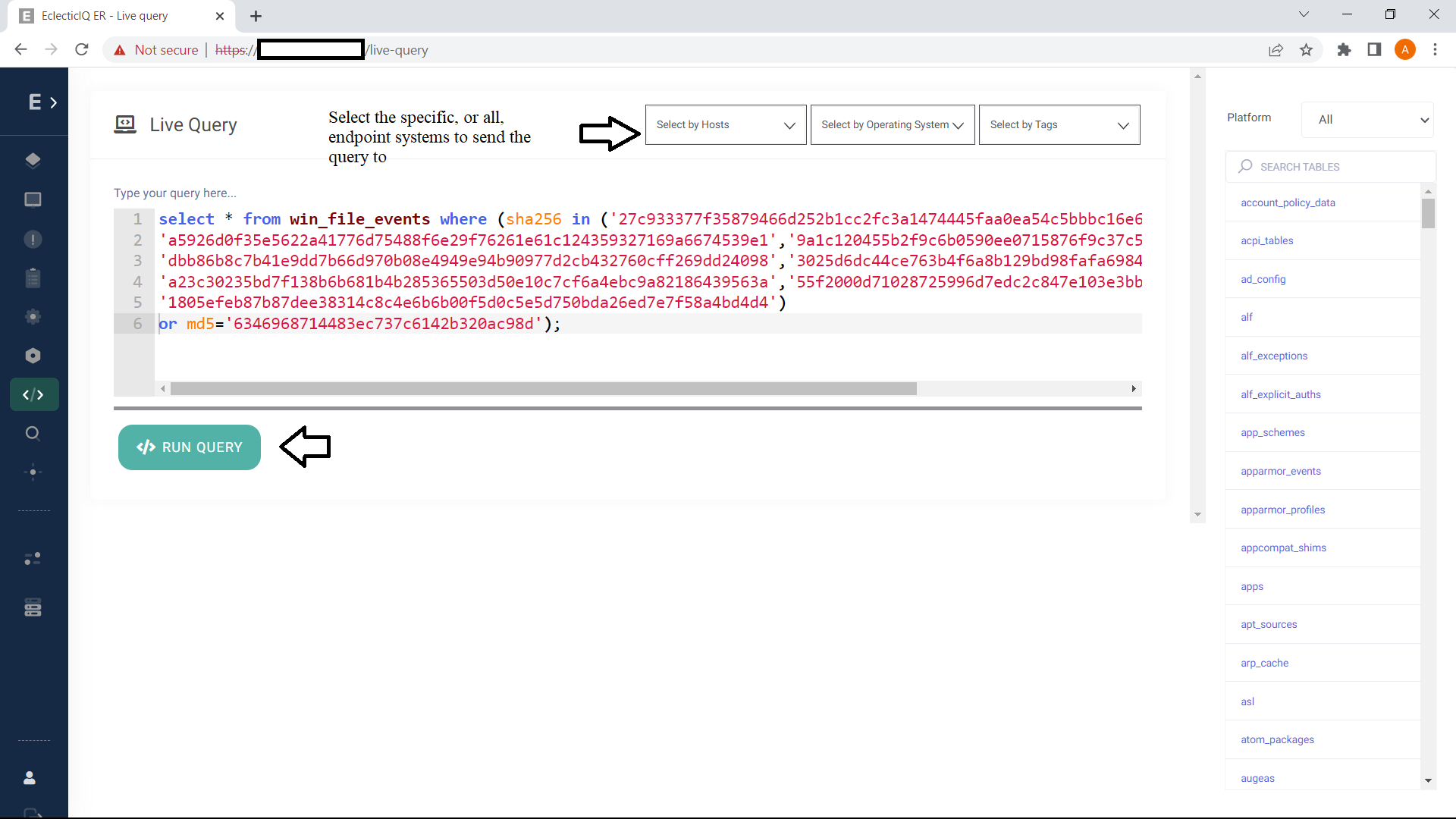This screenshot has height=819, width=1456.
Task: Open the search magnifier icon in sidebar
Action: 33,433
